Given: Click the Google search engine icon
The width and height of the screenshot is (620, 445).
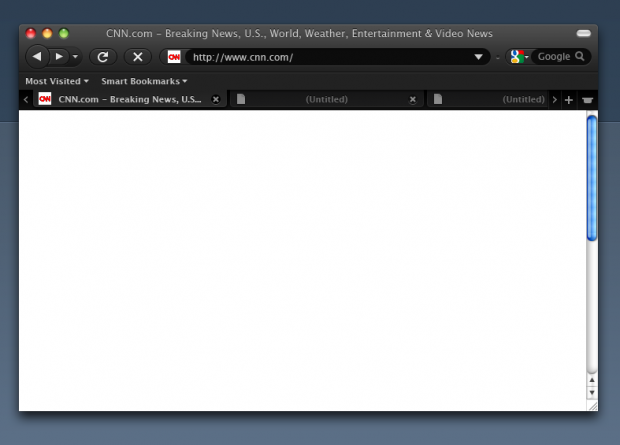Looking at the screenshot, I should point(517,57).
